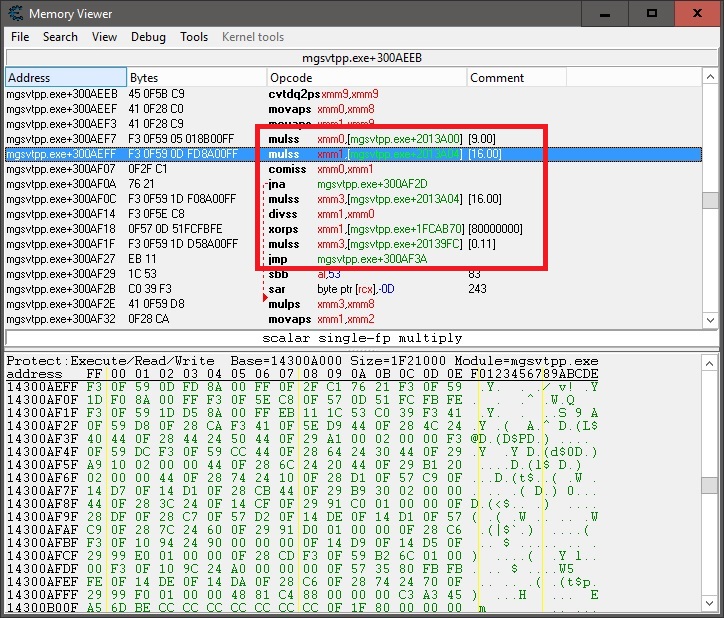Open the Debug menu
Image resolution: width=724 pixels, height=618 pixels.
(148, 37)
